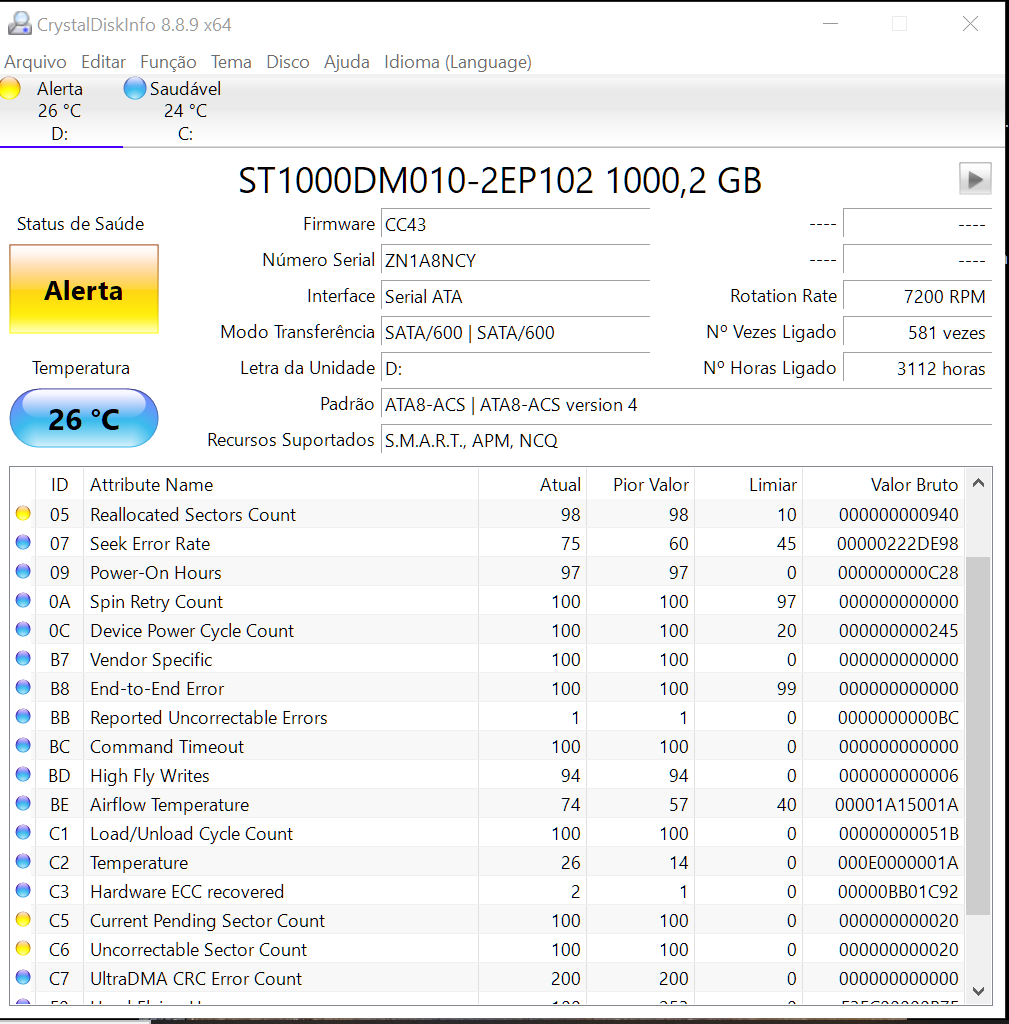Click raw value 000000000940
The height and width of the screenshot is (1024, 1009).
coord(898,515)
